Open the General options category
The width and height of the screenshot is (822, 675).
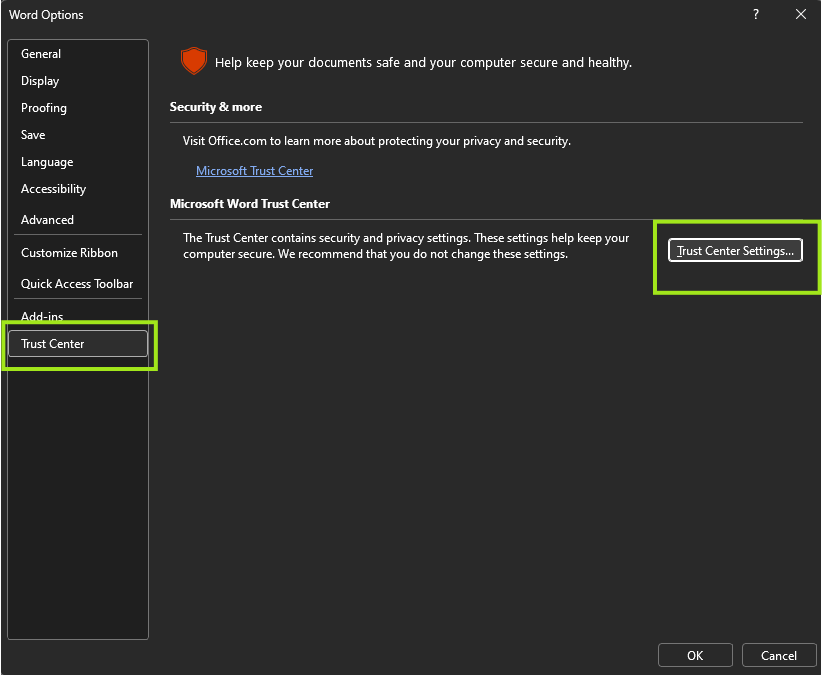[41, 54]
